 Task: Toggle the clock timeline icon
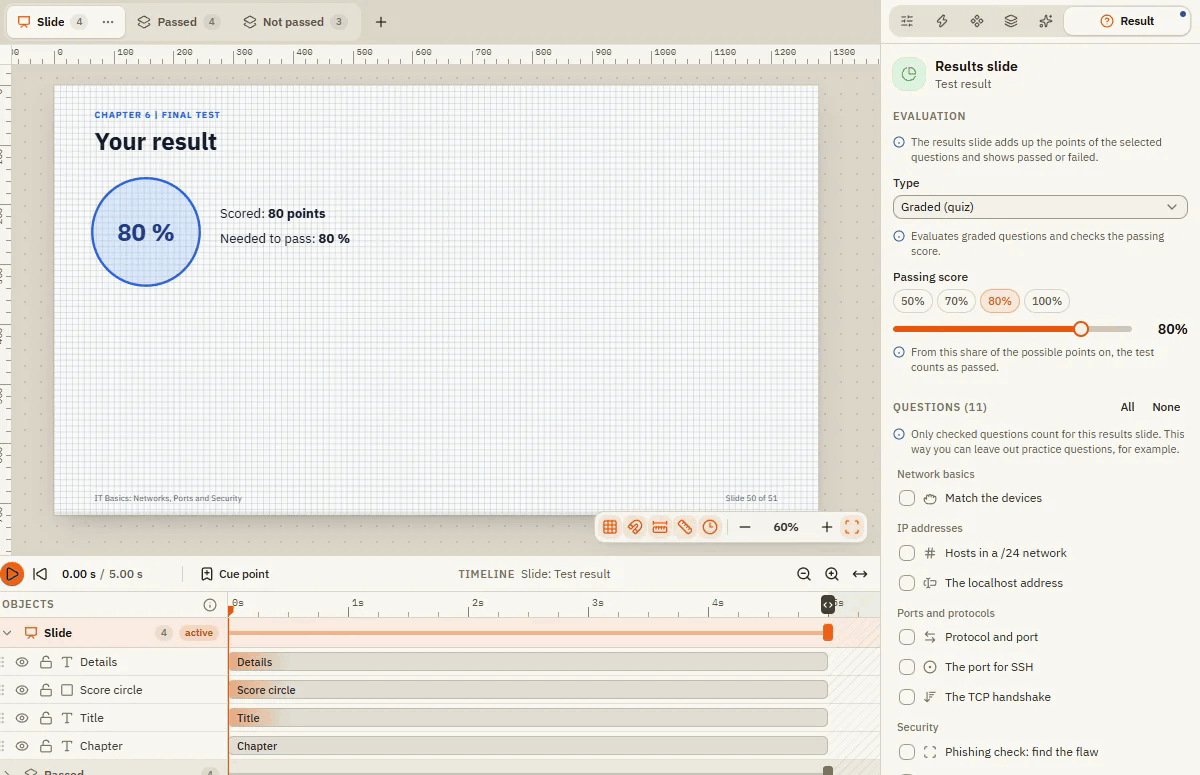[x=710, y=527]
